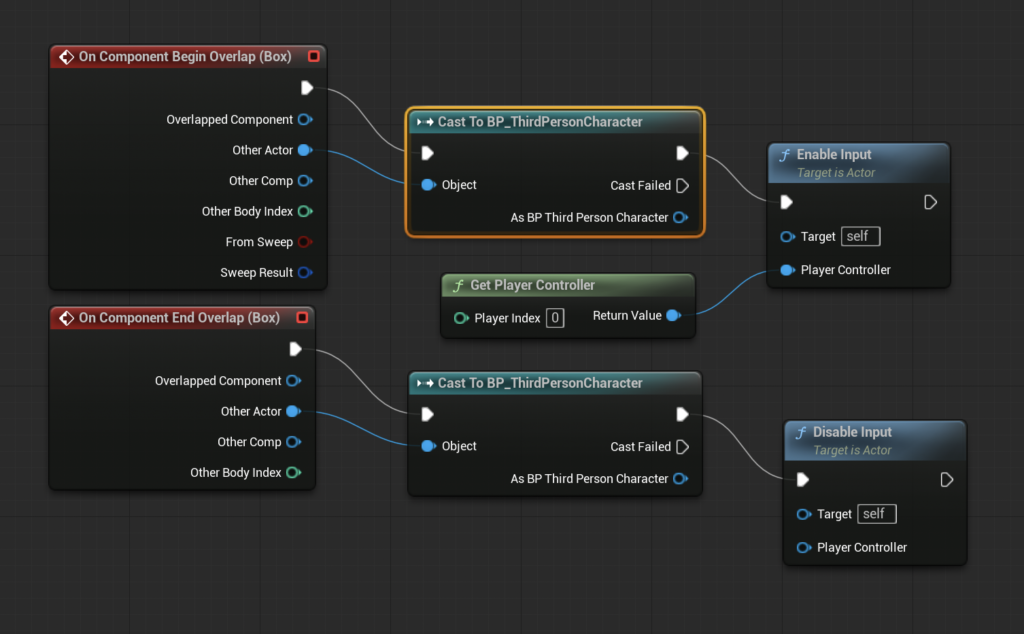Click Other Actor pin on Begin Overlap node

(305, 150)
